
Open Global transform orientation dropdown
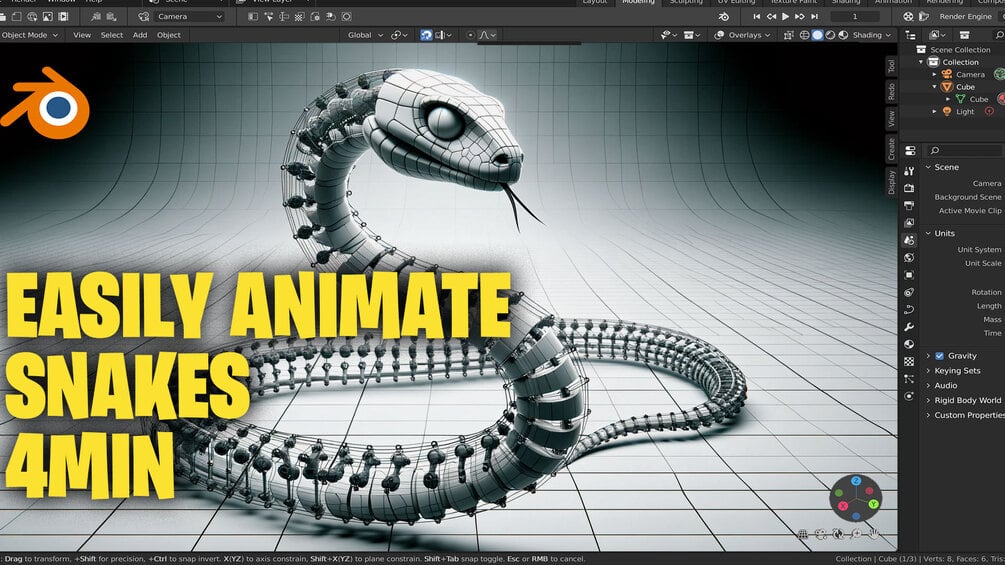(x=365, y=35)
